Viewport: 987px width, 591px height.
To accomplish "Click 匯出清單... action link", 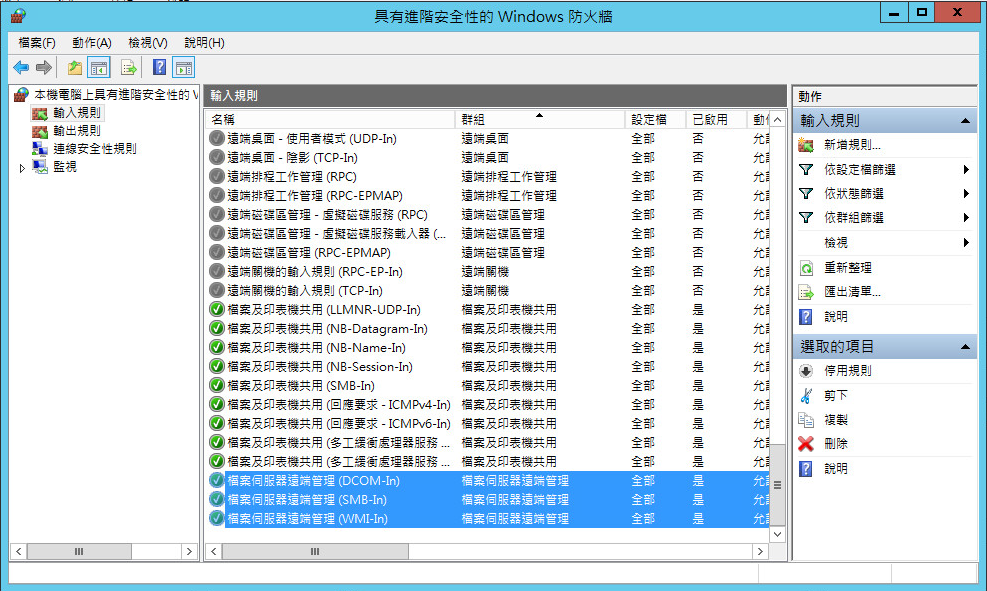I will tap(852, 292).
